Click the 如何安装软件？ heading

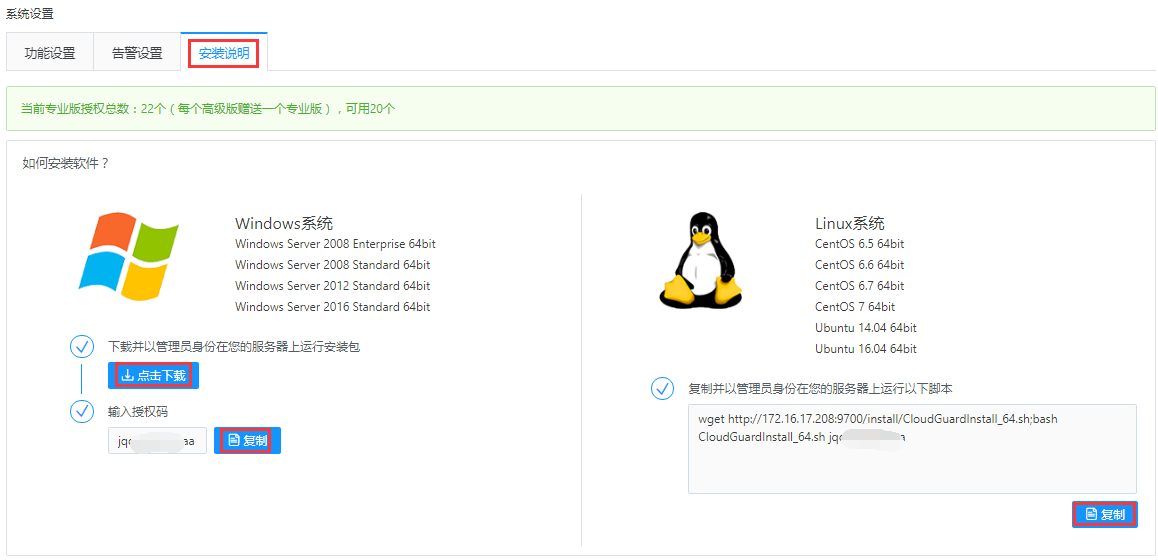tap(66, 163)
